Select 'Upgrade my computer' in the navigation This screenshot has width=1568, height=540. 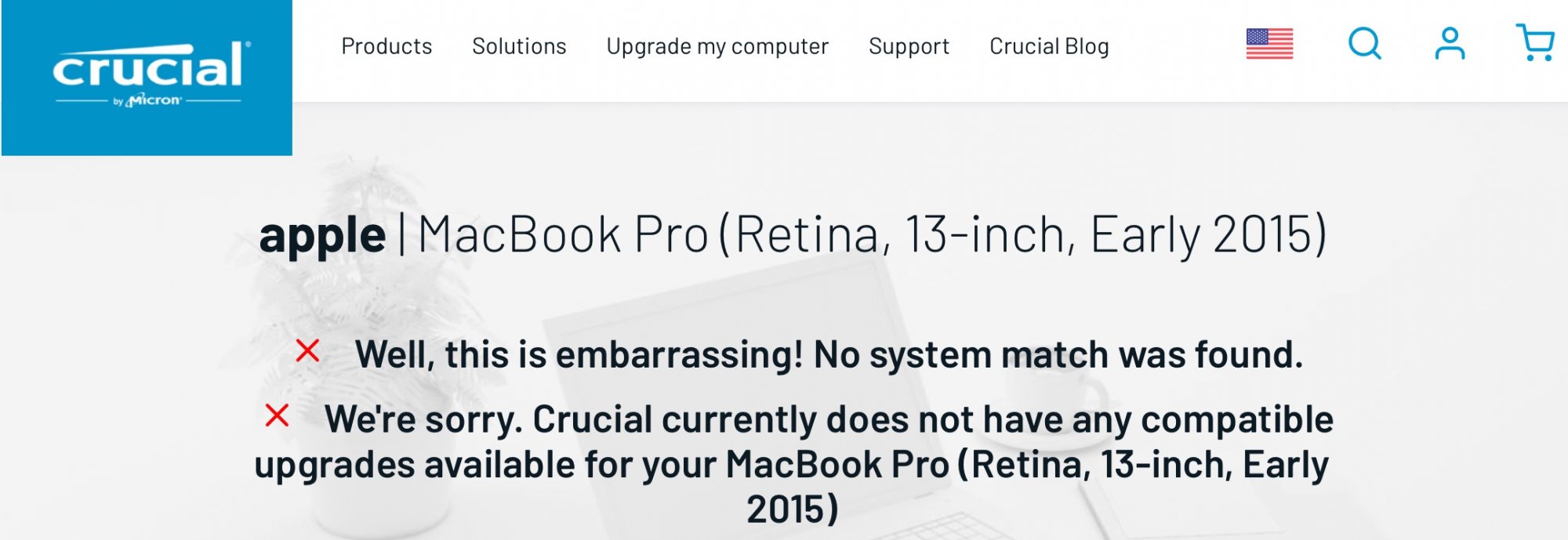coord(717,47)
